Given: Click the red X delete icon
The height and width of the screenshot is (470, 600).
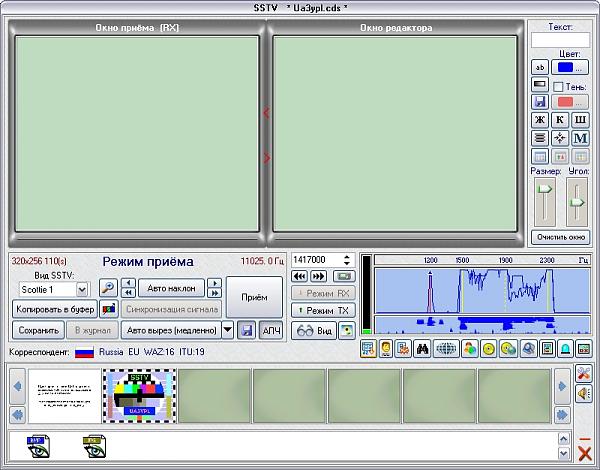Looking at the screenshot, I should (584, 453).
